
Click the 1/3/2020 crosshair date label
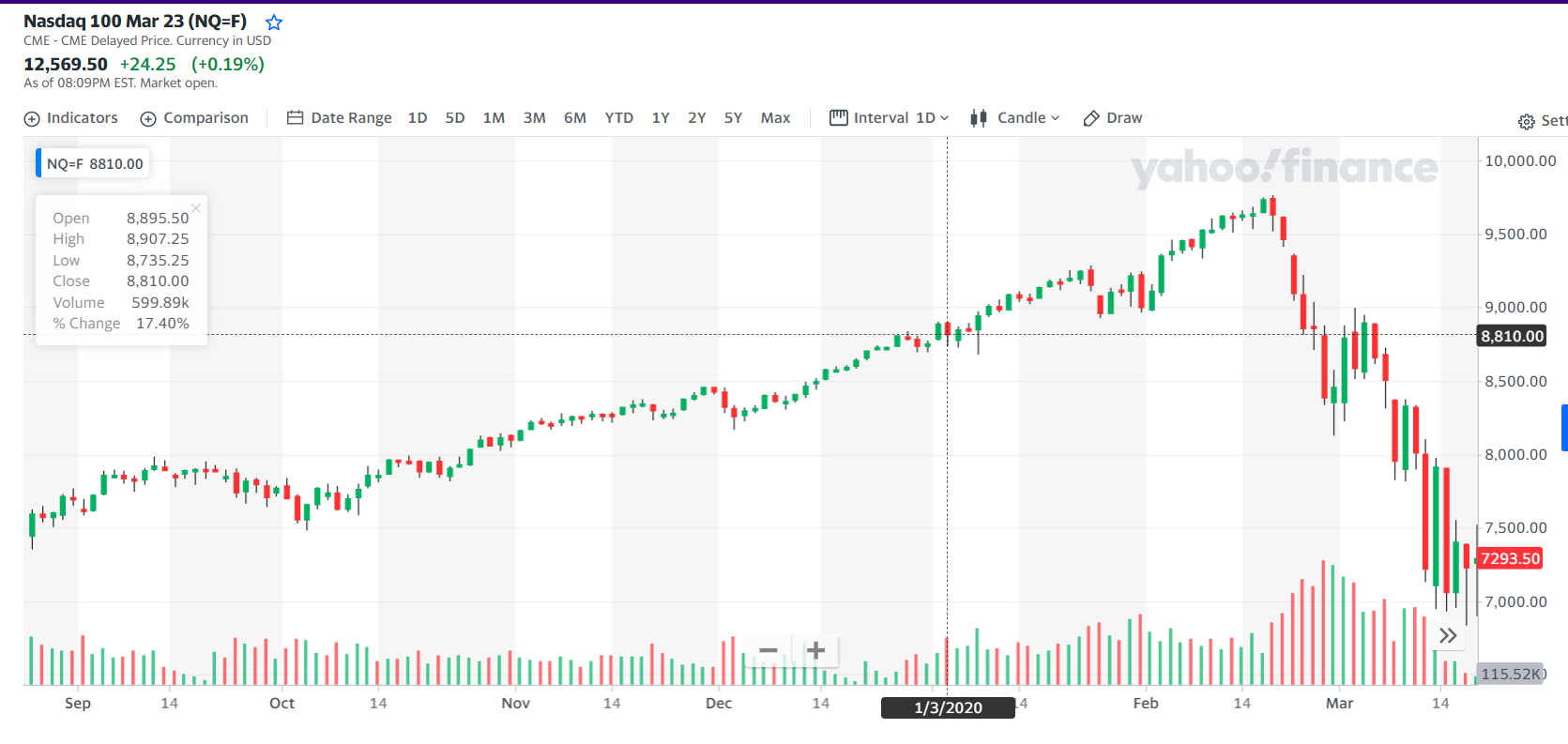948,707
